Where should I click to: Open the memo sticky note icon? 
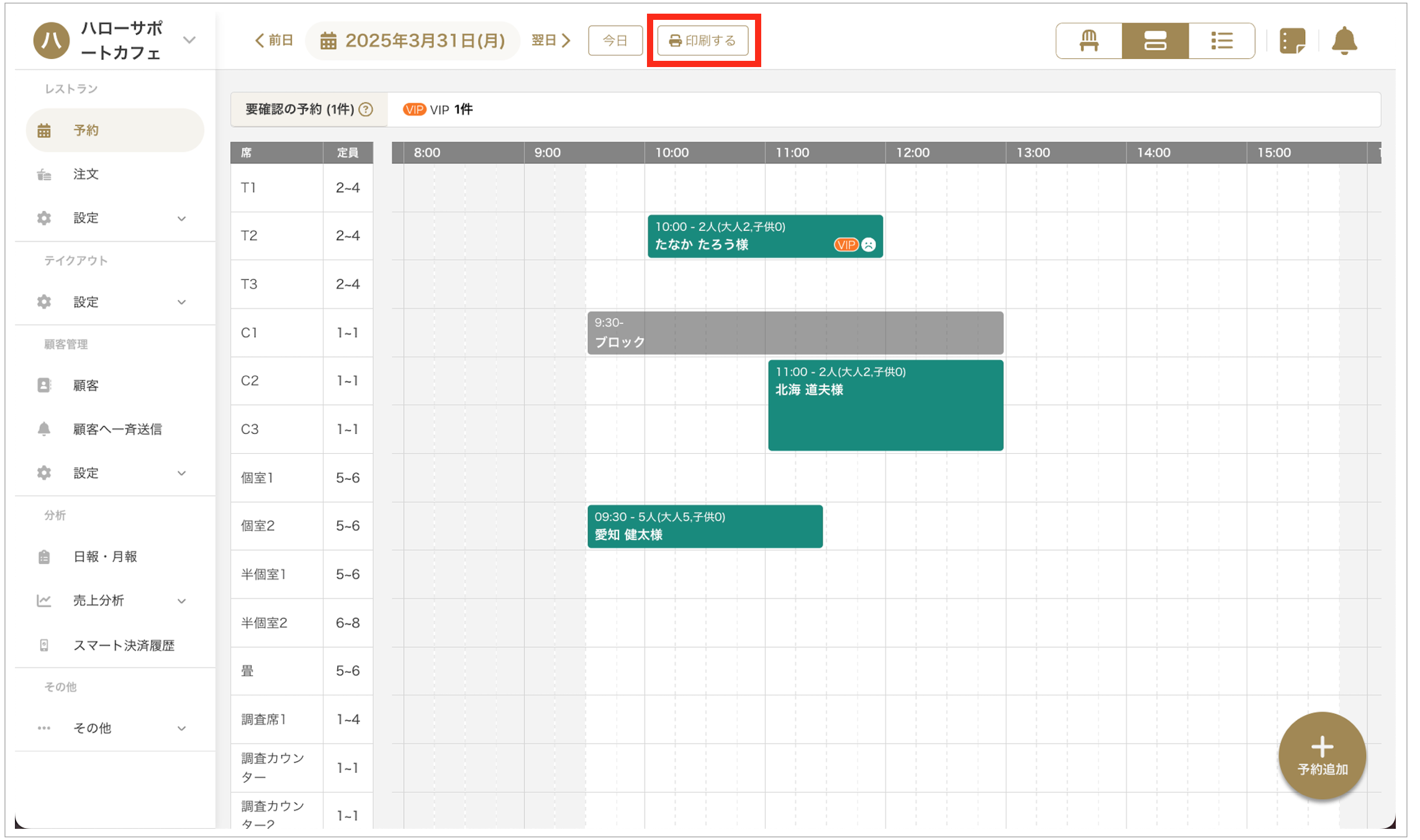tap(1292, 41)
